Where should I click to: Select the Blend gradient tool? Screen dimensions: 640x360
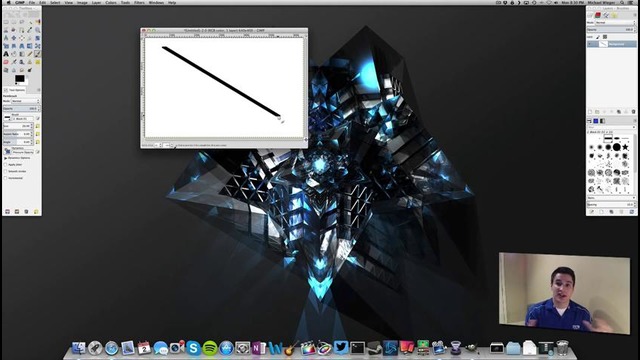[x=22, y=54]
